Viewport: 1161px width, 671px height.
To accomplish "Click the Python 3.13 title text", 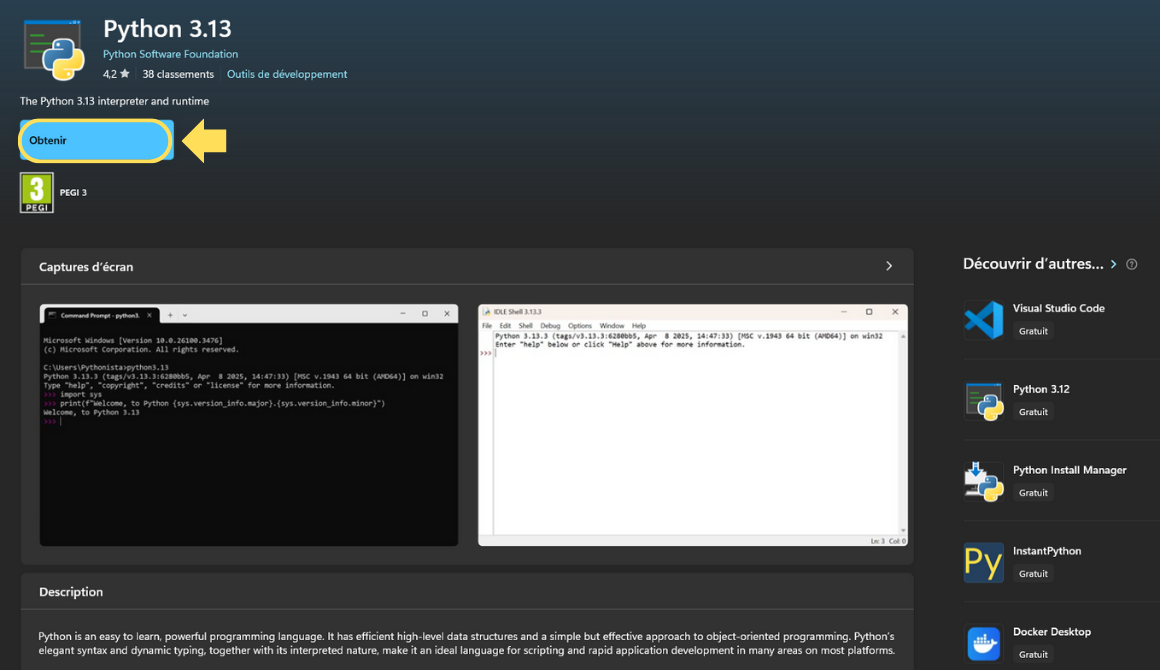I will tap(167, 29).
